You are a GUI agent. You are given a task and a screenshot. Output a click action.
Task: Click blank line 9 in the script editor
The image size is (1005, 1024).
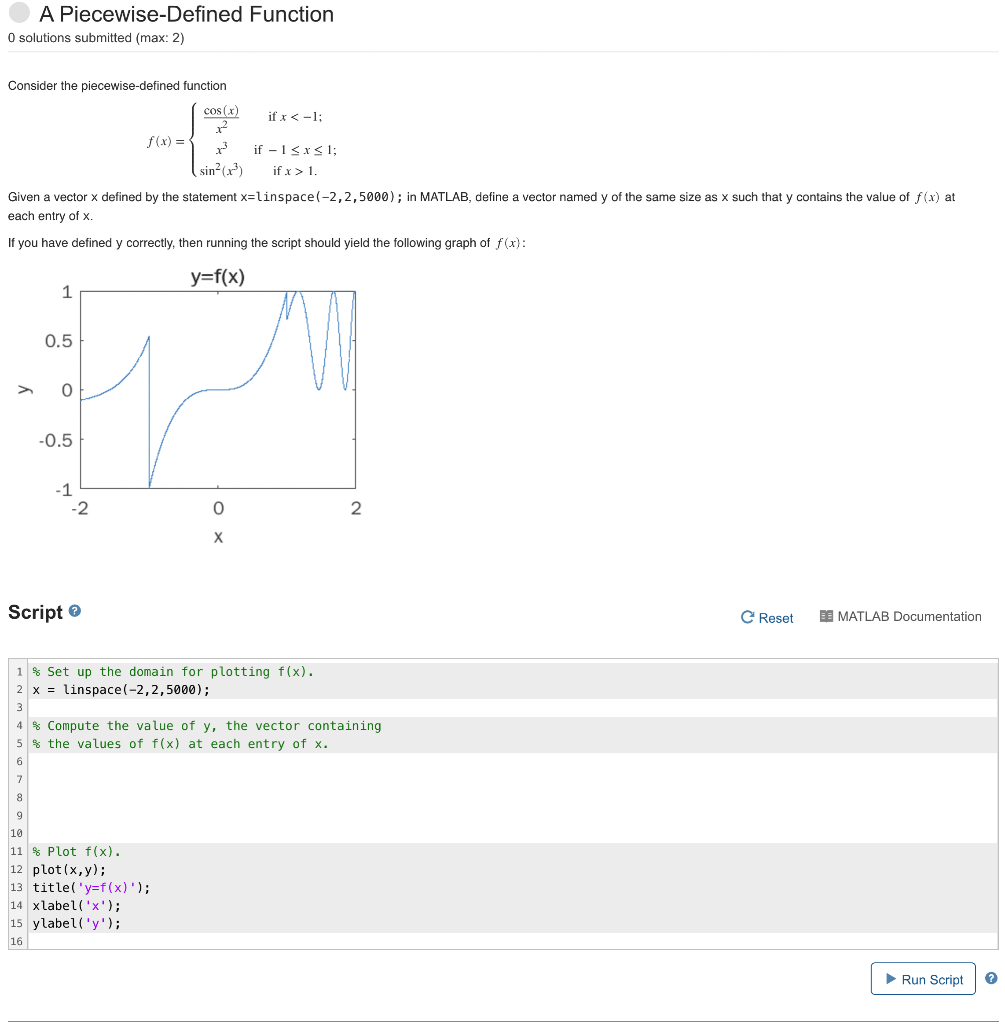[x=200, y=815]
